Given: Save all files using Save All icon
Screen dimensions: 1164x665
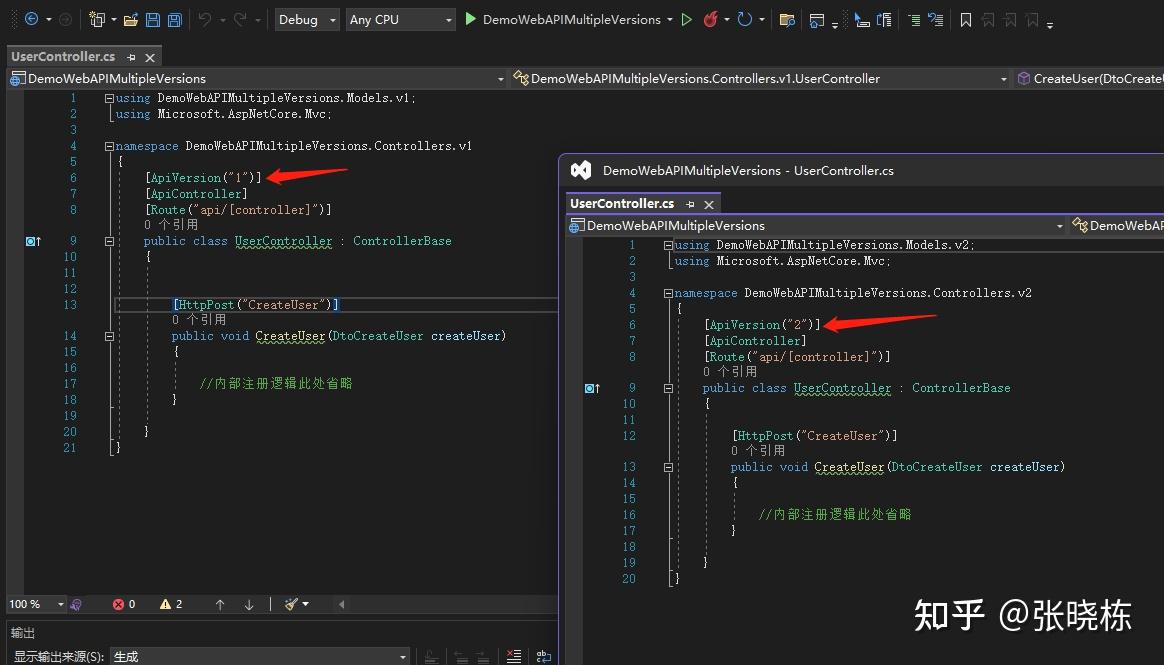Looking at the screenshot, I should point(176,19).
